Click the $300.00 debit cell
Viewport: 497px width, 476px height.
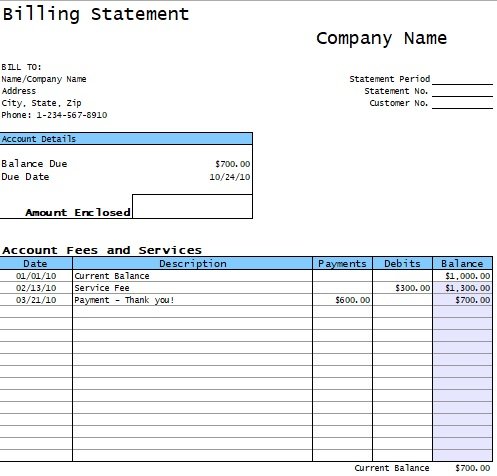(402, 288)
